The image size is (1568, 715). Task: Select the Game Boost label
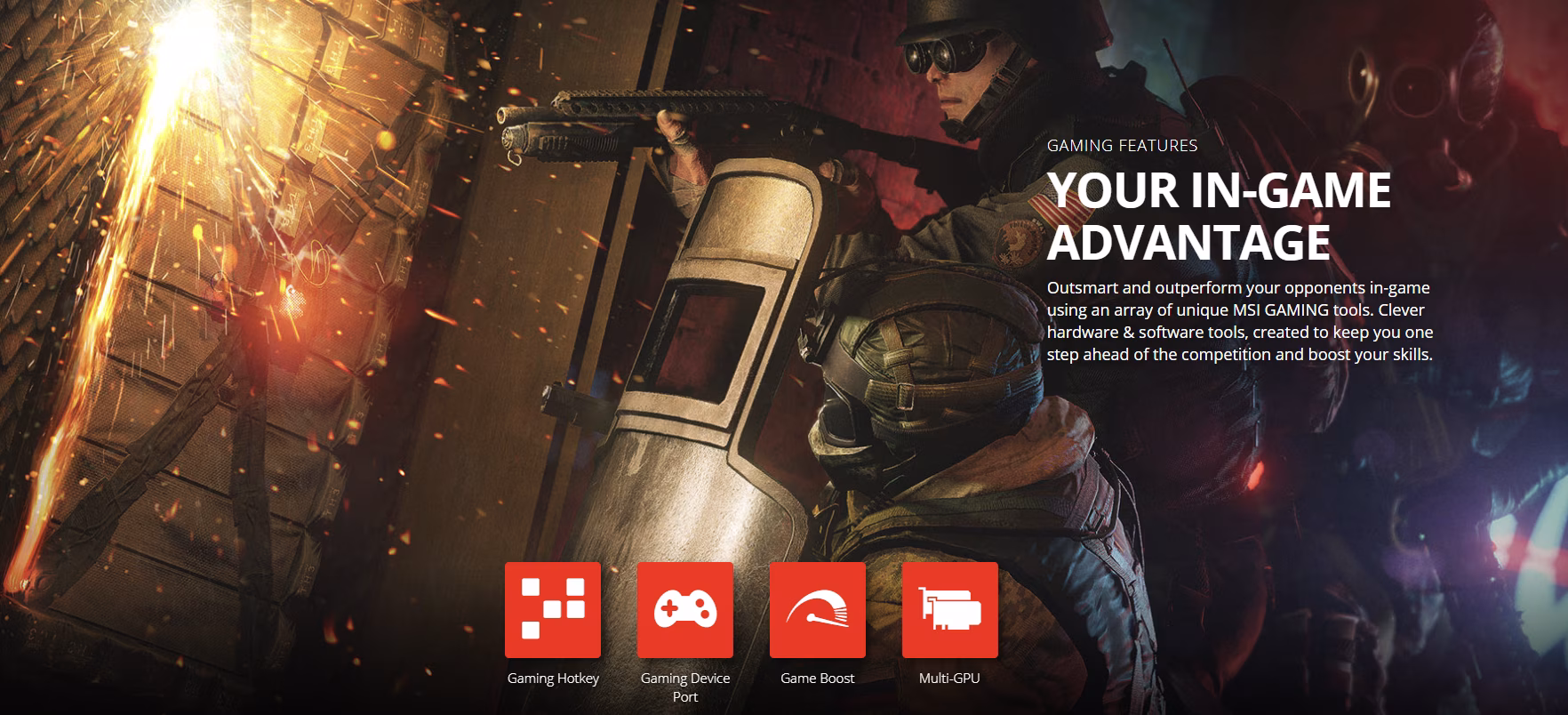(x=818, y=679)
